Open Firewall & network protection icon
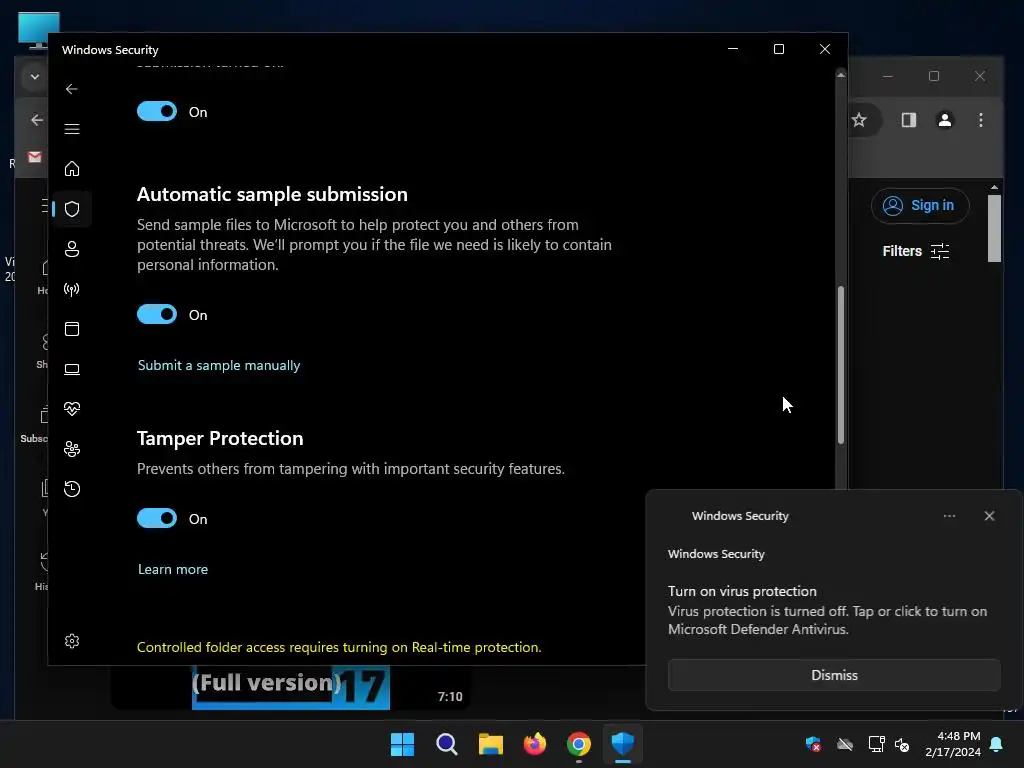Screen dimensions: 1024x768 coord(72,289)
